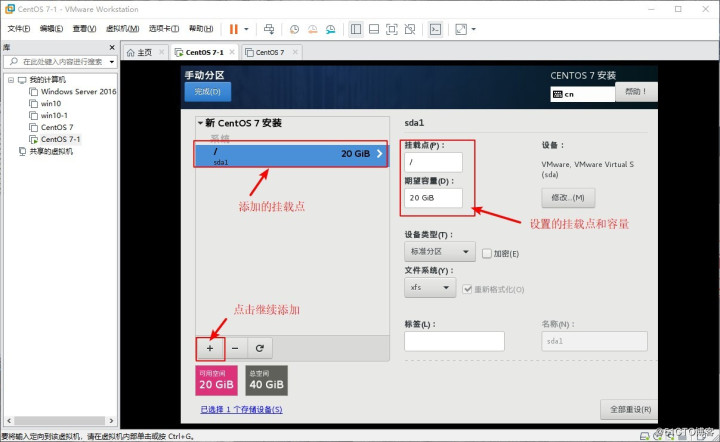
Task: Click the 帮助! help button
Action: 636,91
